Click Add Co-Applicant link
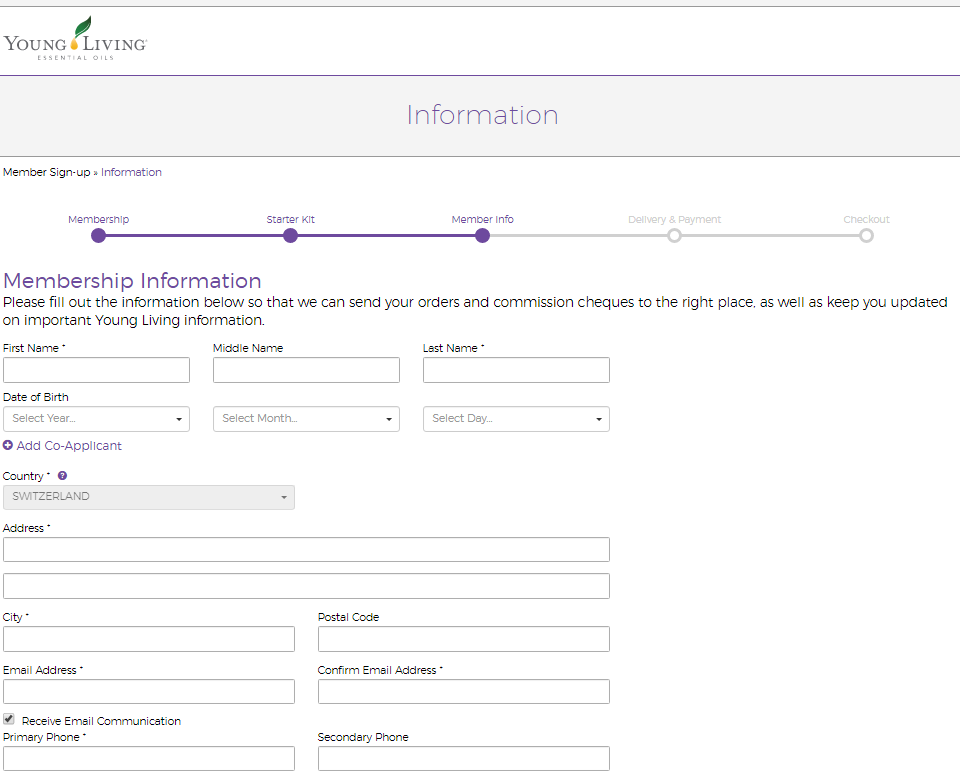The width and height of the screenshot is (960, 784). tap(69, 446)
